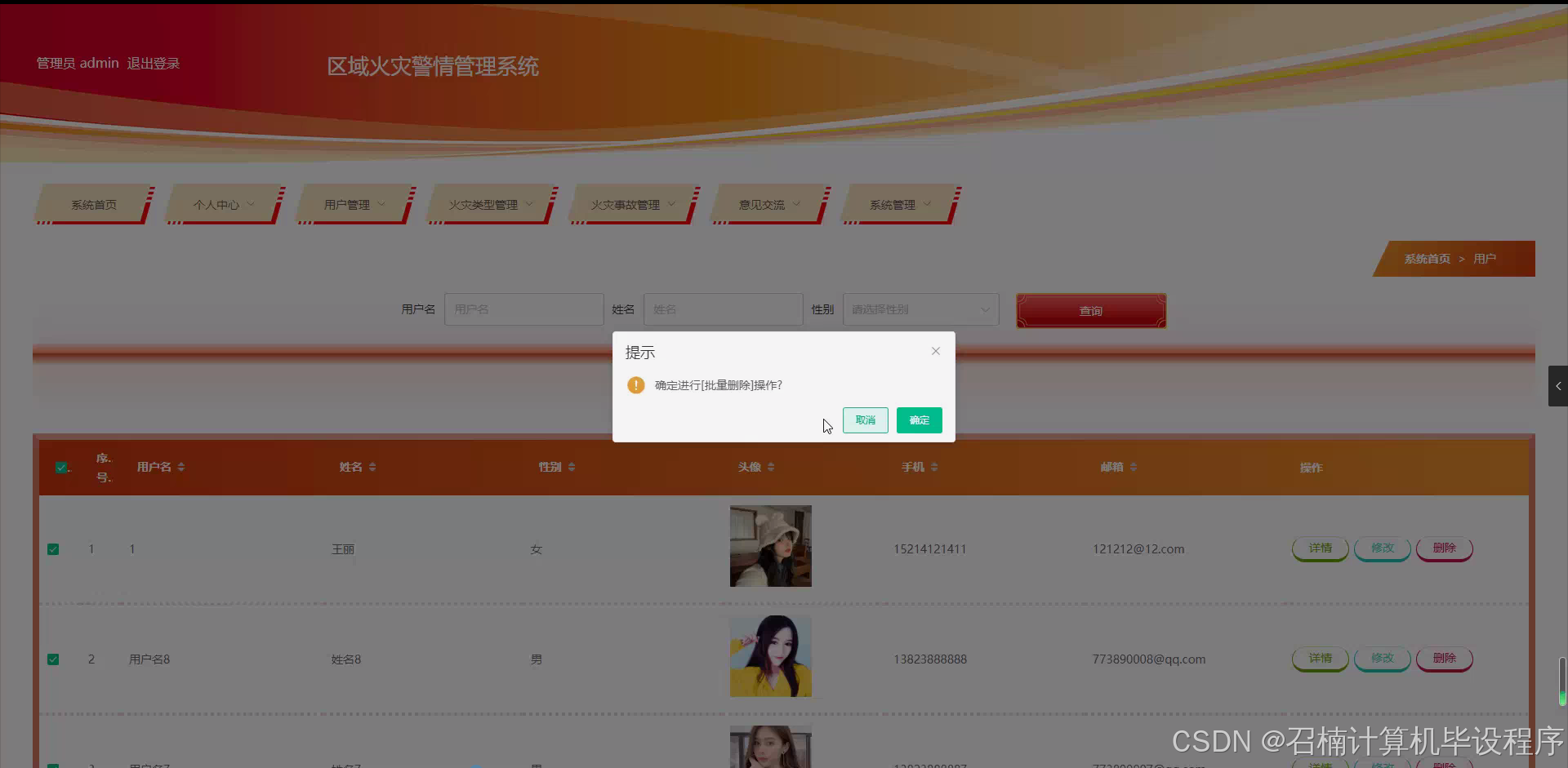This screenshot has height=768, width=1568.
Task: Focus the 姓名 search input
Action: tap(724, 309)
